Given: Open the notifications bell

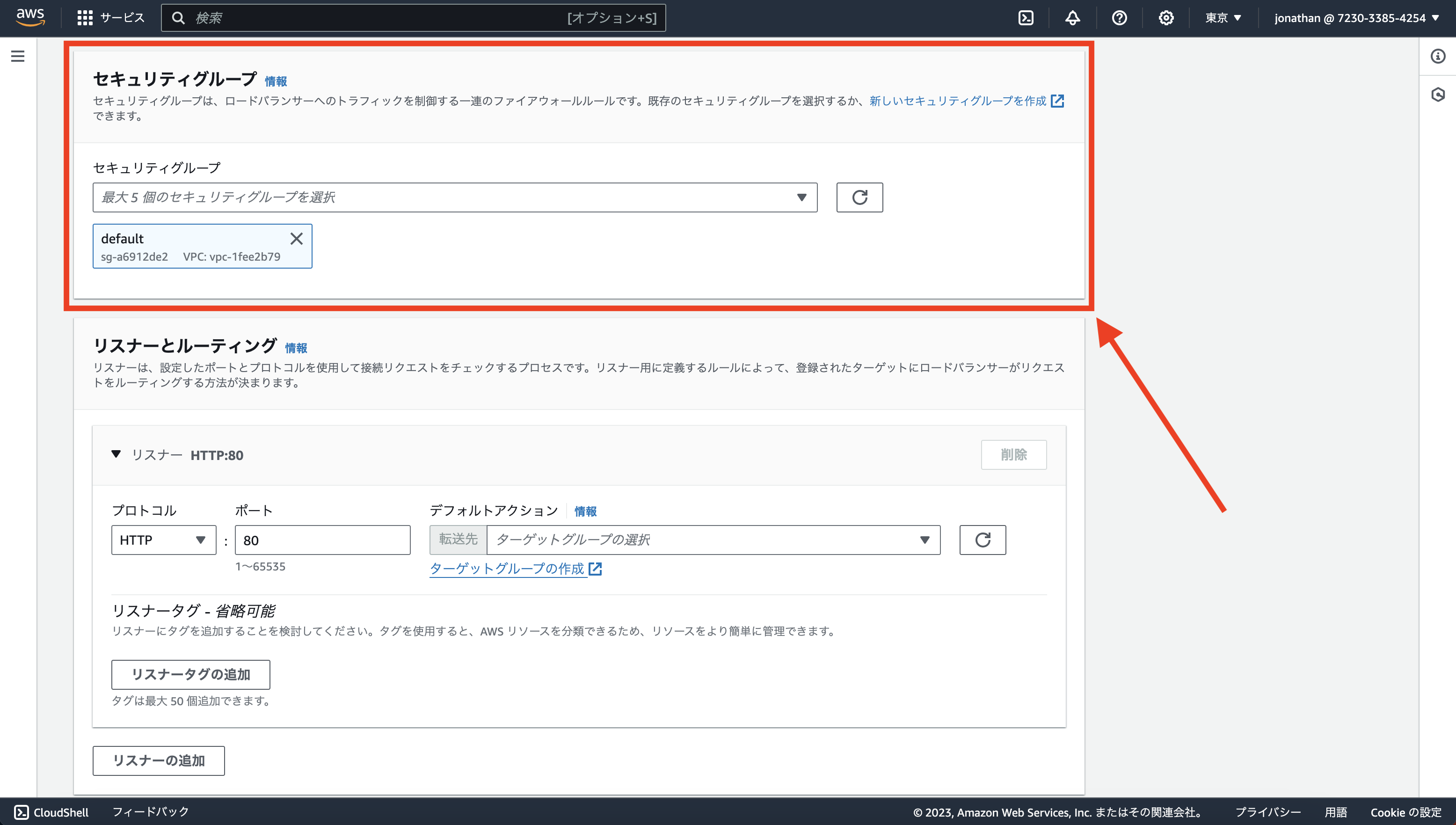Looking at the screenshot, I should pos(1073,18).
